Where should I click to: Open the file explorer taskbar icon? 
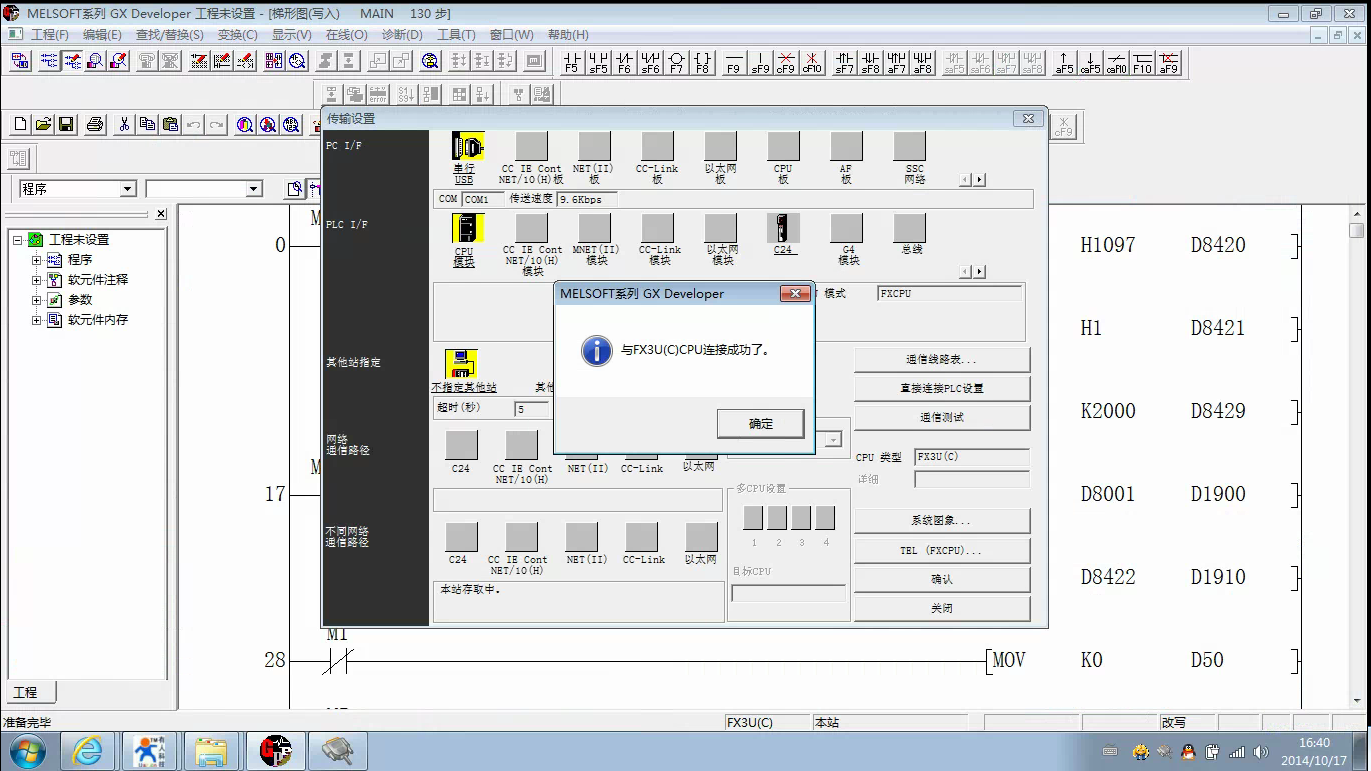(211, 751)
